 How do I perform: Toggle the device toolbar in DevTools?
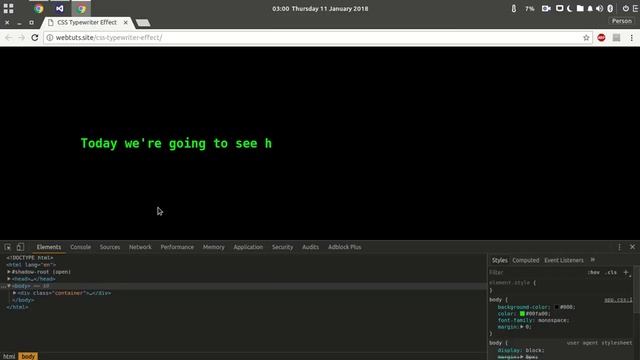(x=20, y=247)
